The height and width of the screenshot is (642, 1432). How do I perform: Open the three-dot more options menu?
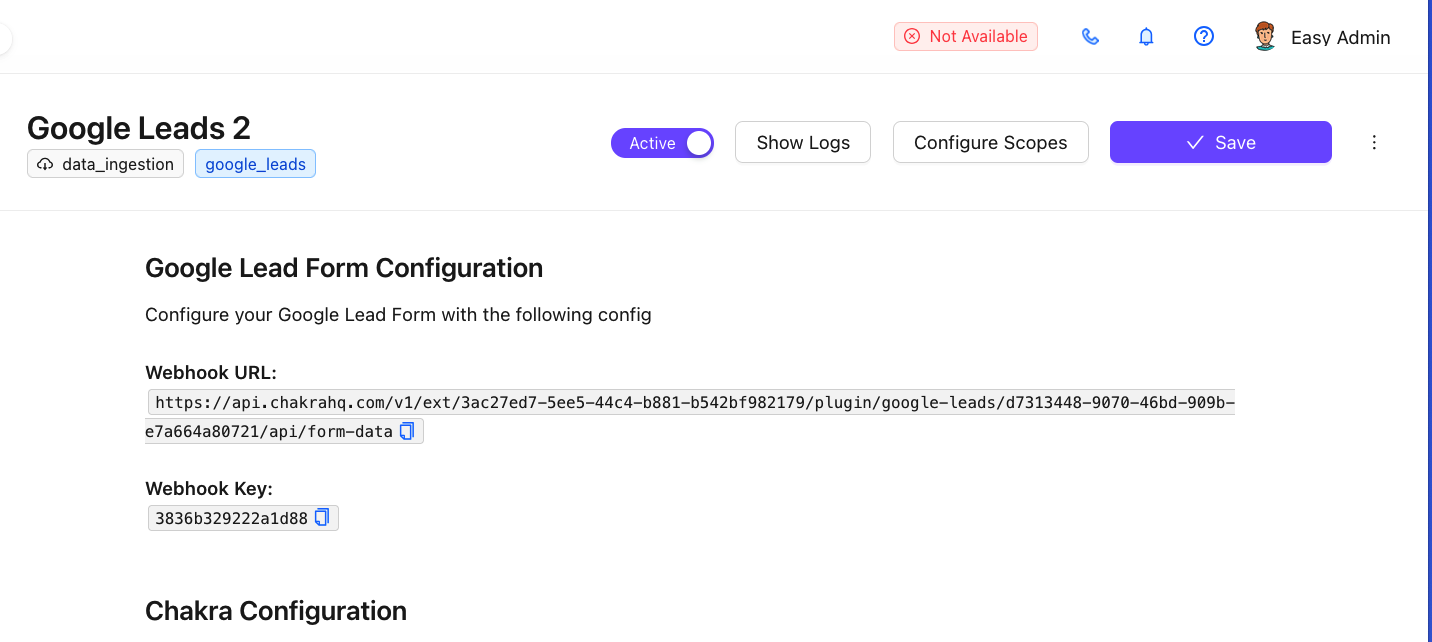pos(1374,142)
